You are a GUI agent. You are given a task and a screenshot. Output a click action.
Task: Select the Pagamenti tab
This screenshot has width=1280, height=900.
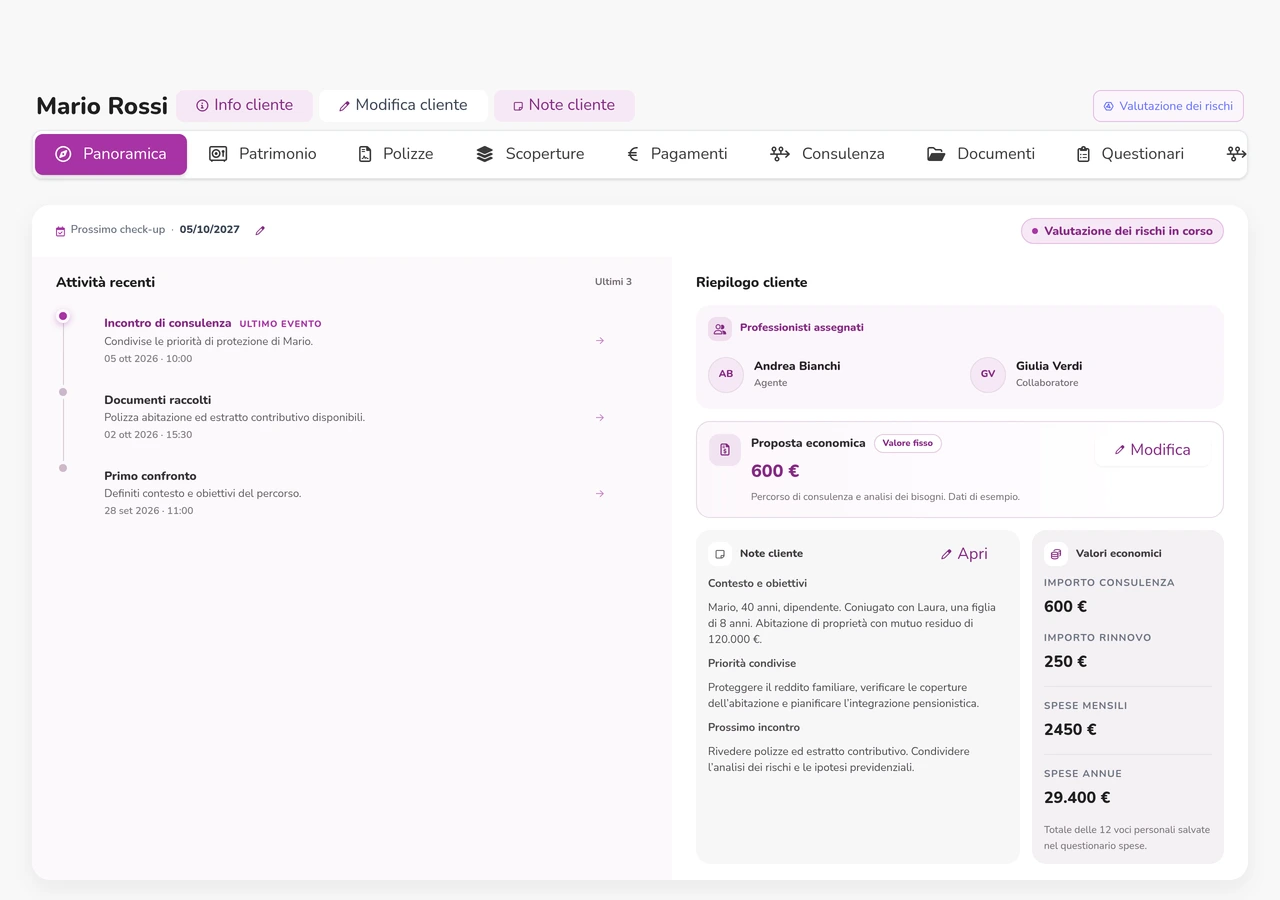[x=677, y=154]
